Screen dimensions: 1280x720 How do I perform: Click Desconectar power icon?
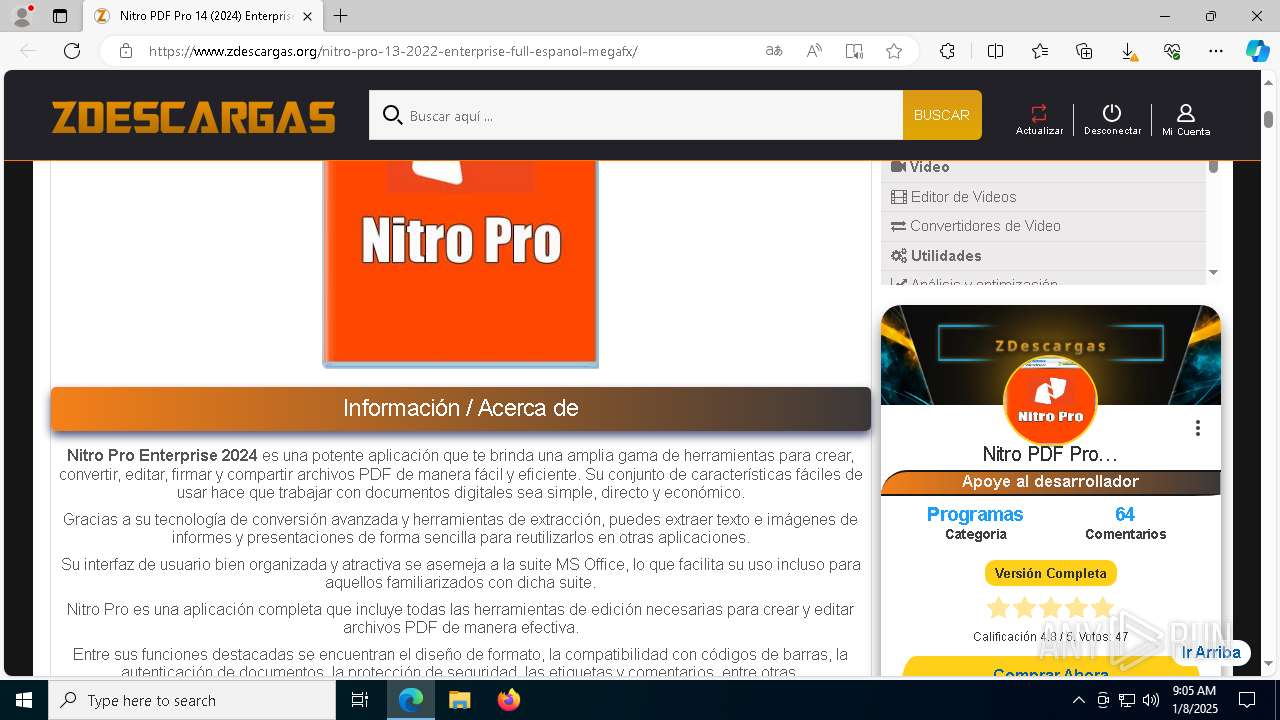pyautogui.click(x=1112, y=119)
